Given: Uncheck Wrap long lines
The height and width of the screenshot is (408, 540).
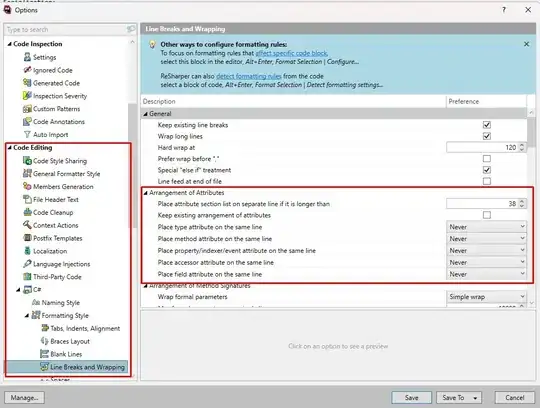Looking at the screenshot, I should point(487,136).
